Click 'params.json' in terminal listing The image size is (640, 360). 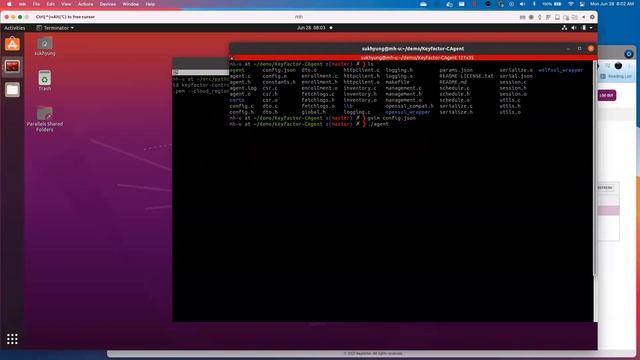(456, 70)
